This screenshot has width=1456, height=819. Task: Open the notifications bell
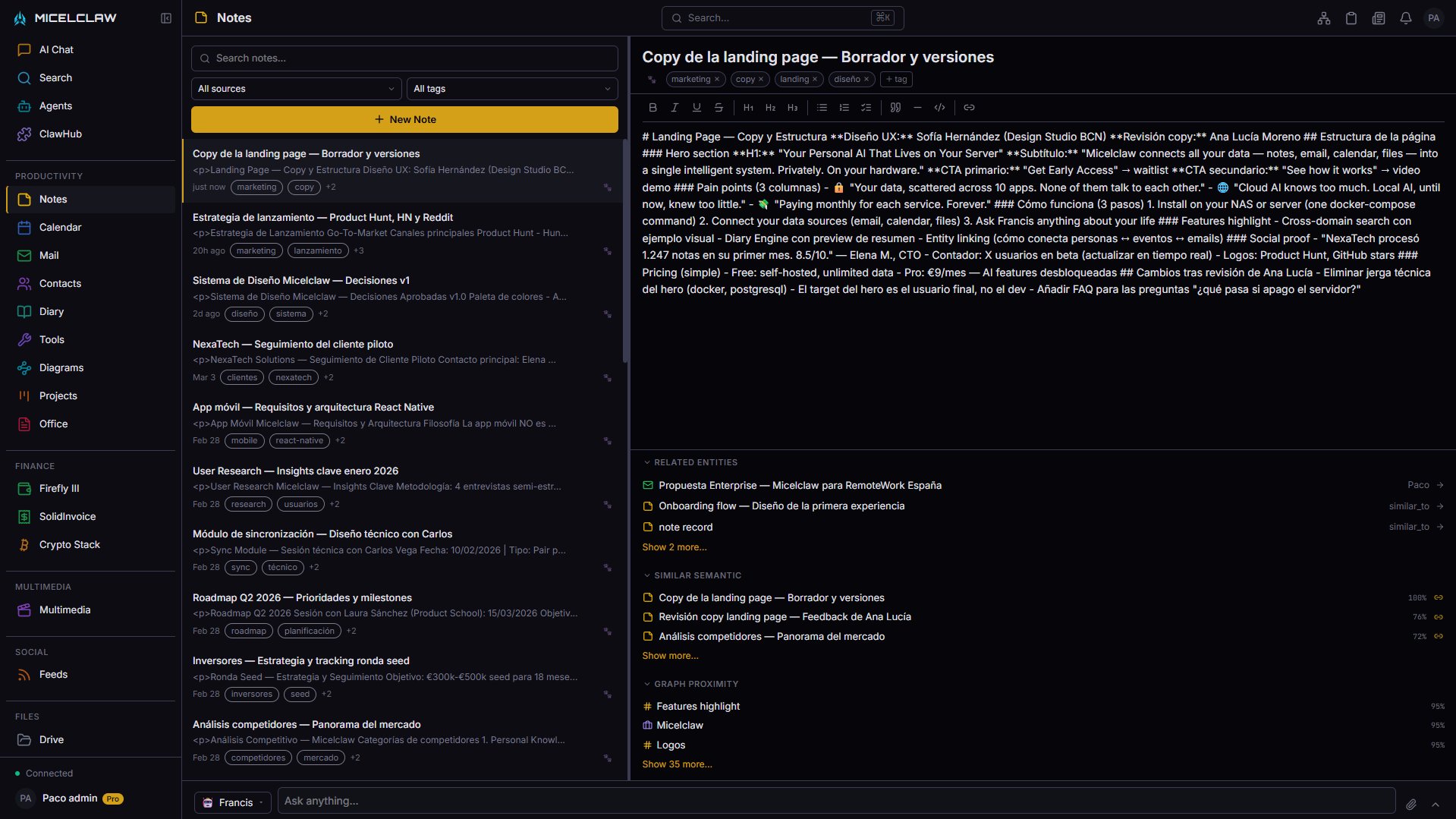(1405, 17)
